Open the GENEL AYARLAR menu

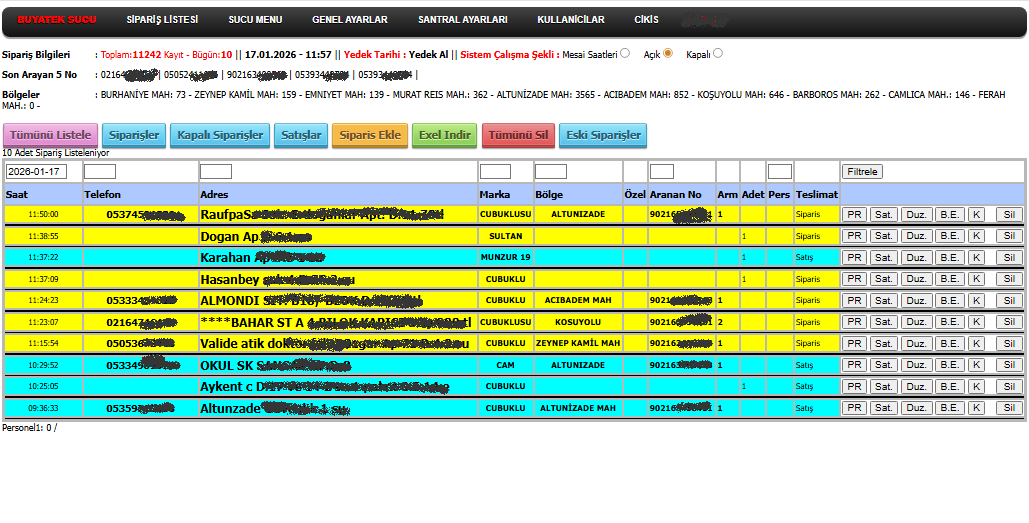pyautogui.click(x=349, y=20)
